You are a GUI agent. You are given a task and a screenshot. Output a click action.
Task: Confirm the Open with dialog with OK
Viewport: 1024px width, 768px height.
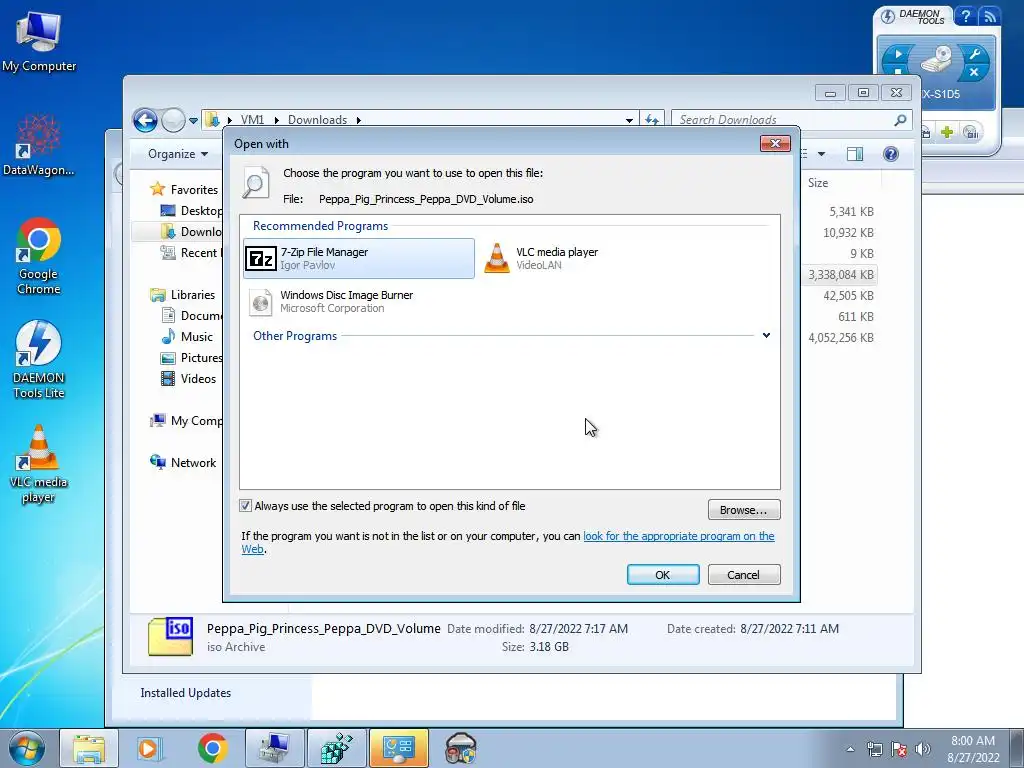click(663, 575)
